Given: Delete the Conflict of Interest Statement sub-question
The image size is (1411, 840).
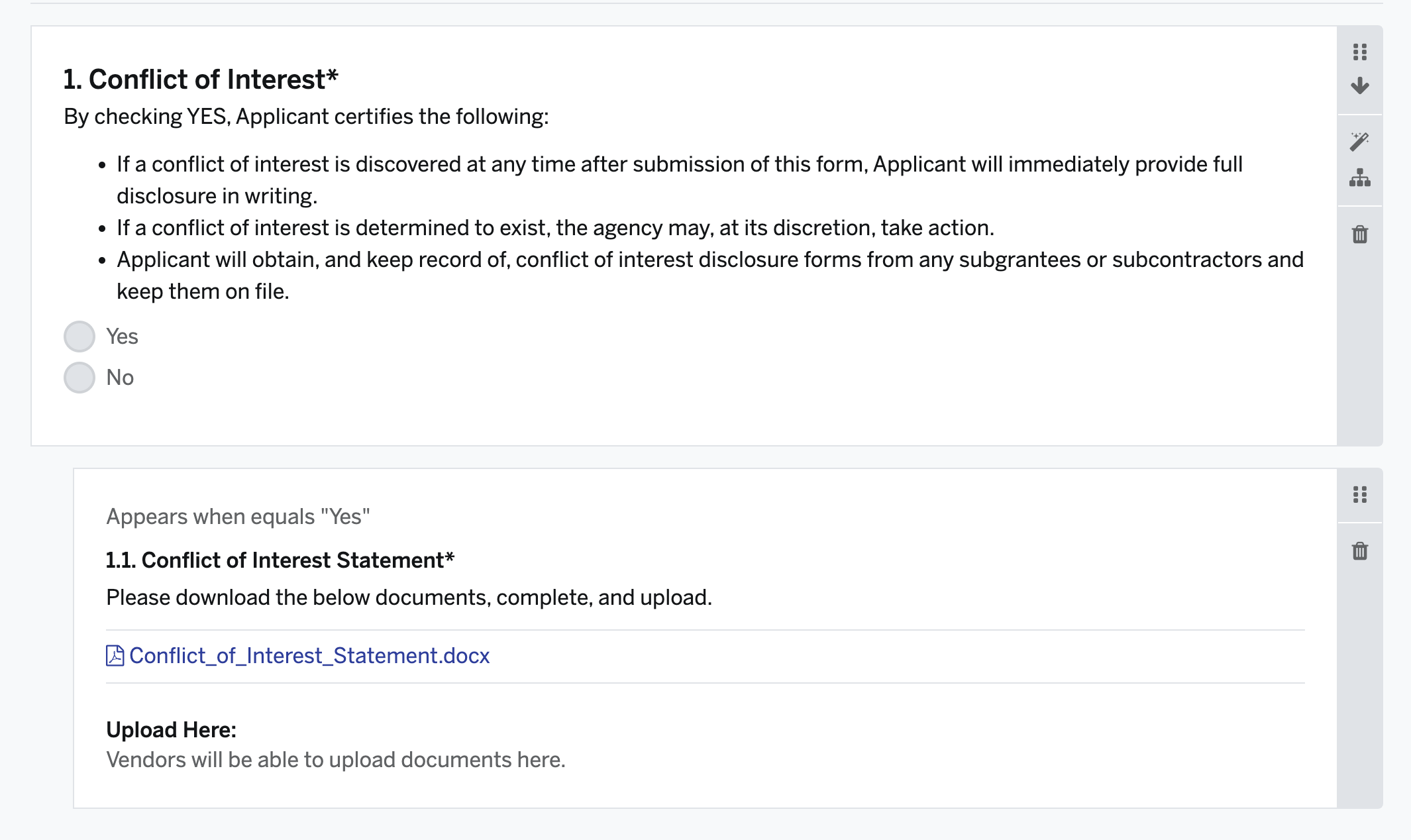Looking at the screenshot, I should click(x=1360, y=551).
